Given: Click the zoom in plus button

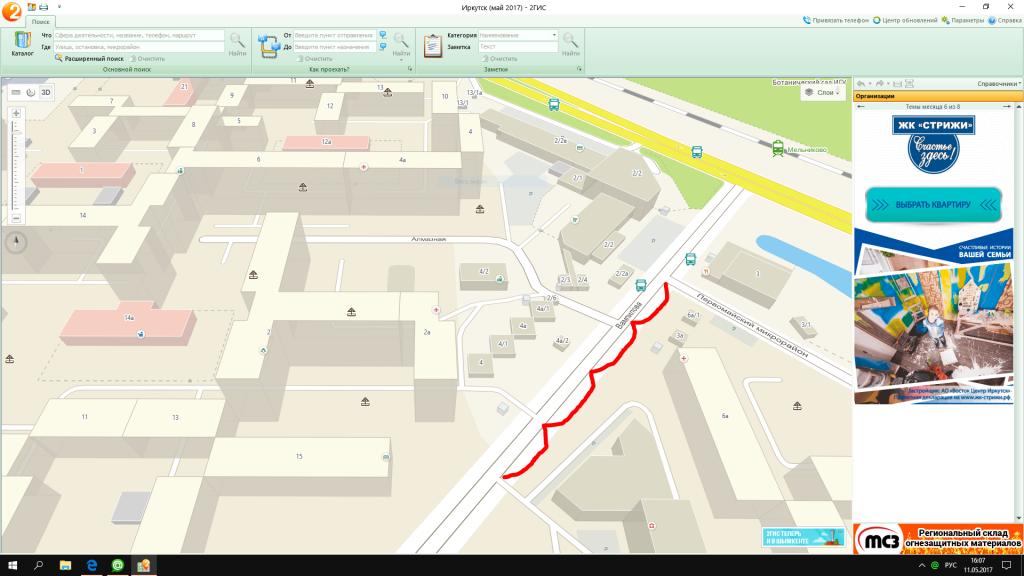Looking at the screenshot, I should click(x=16, y=113).
